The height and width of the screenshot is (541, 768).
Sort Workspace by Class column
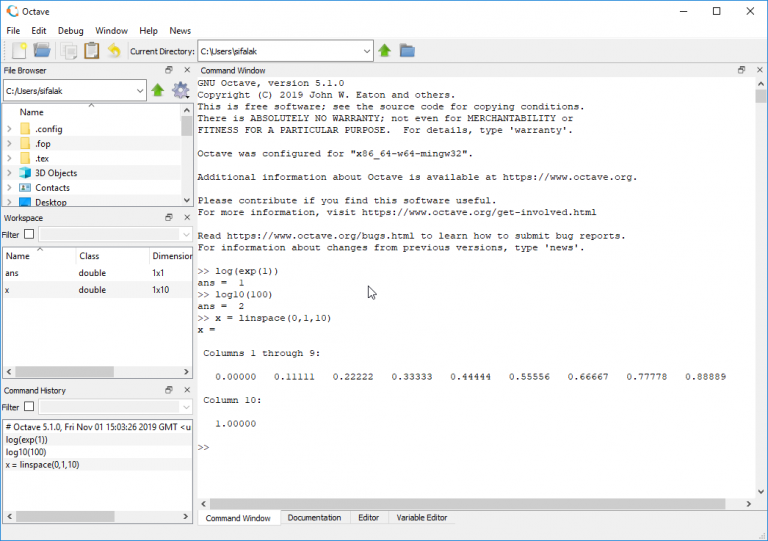tap(112, 256)
